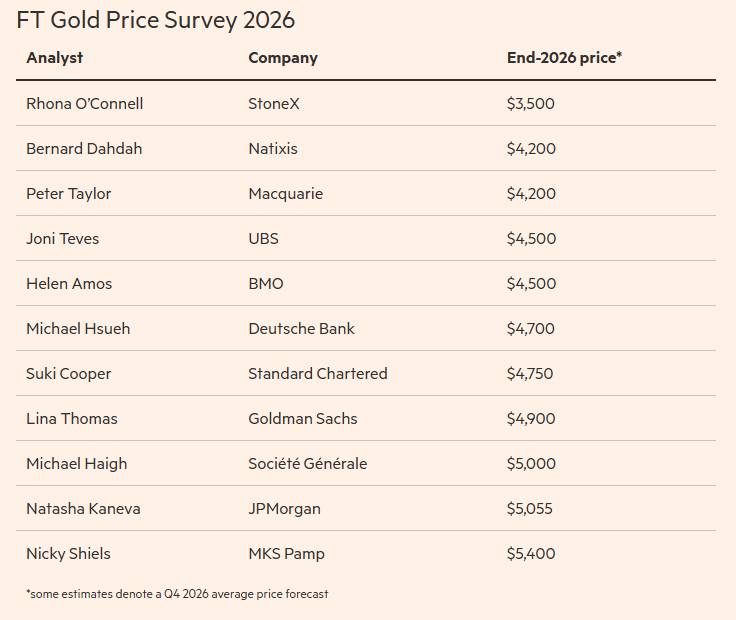Screen dimensions: 736x620
Task: Click Bernard Dahdah in the table
Action: point(84,149)
